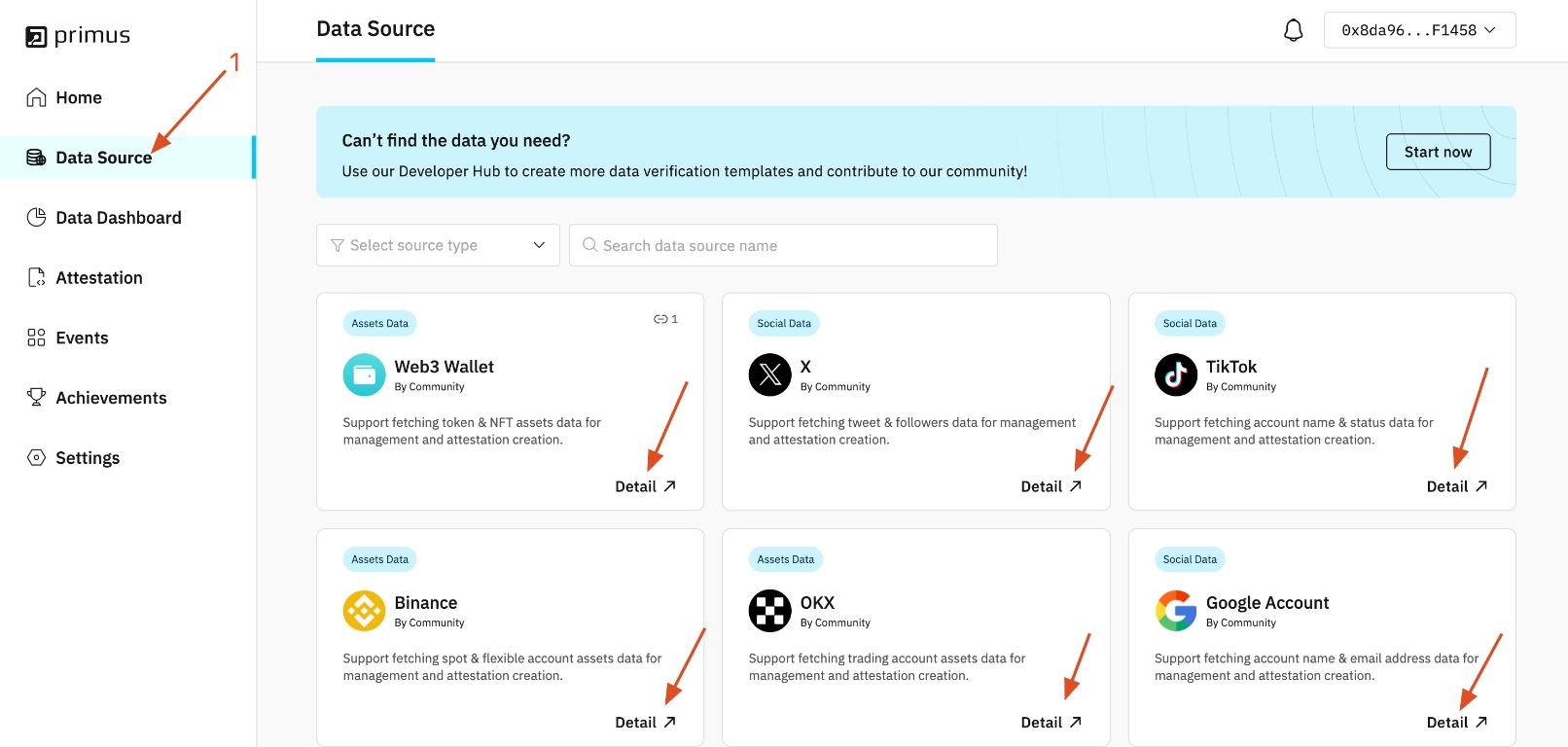Viewport: 1568px width, 747px height.
Task: Click Assets Data tag on OKX card
Action: coord(786,559)
